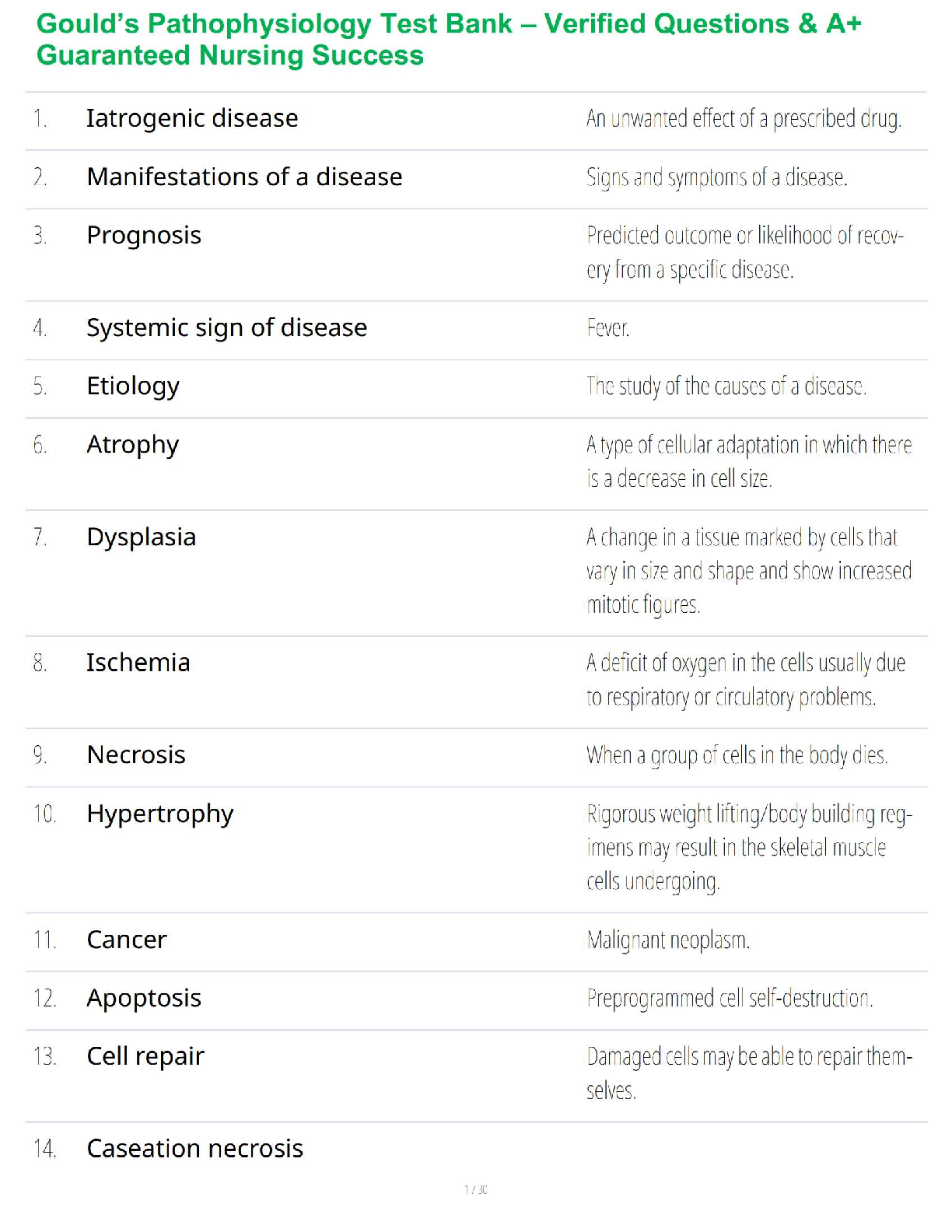The width and height of the screenshot is (952, 1232).
Task: Click the Manifestations of a disease term
Action: tap(244, 177)
